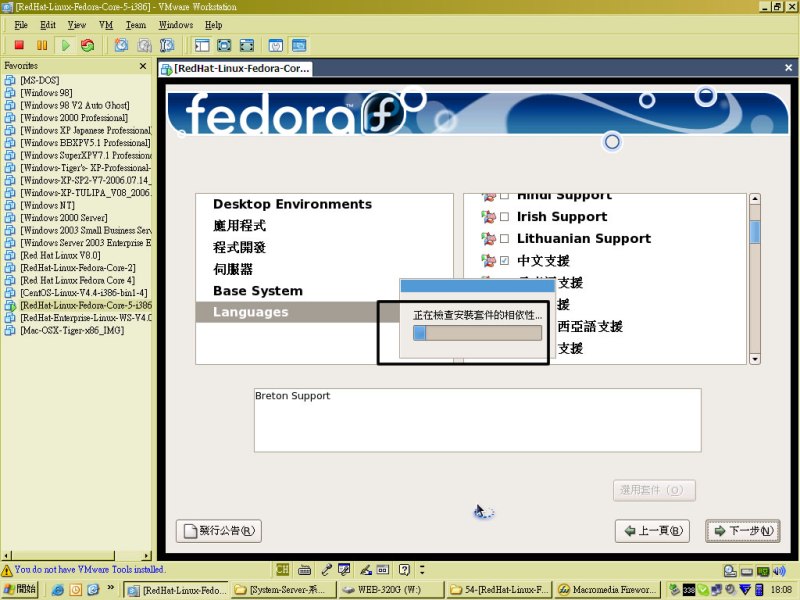Select [MS-DOS] in Favorites

click(39, 80)
